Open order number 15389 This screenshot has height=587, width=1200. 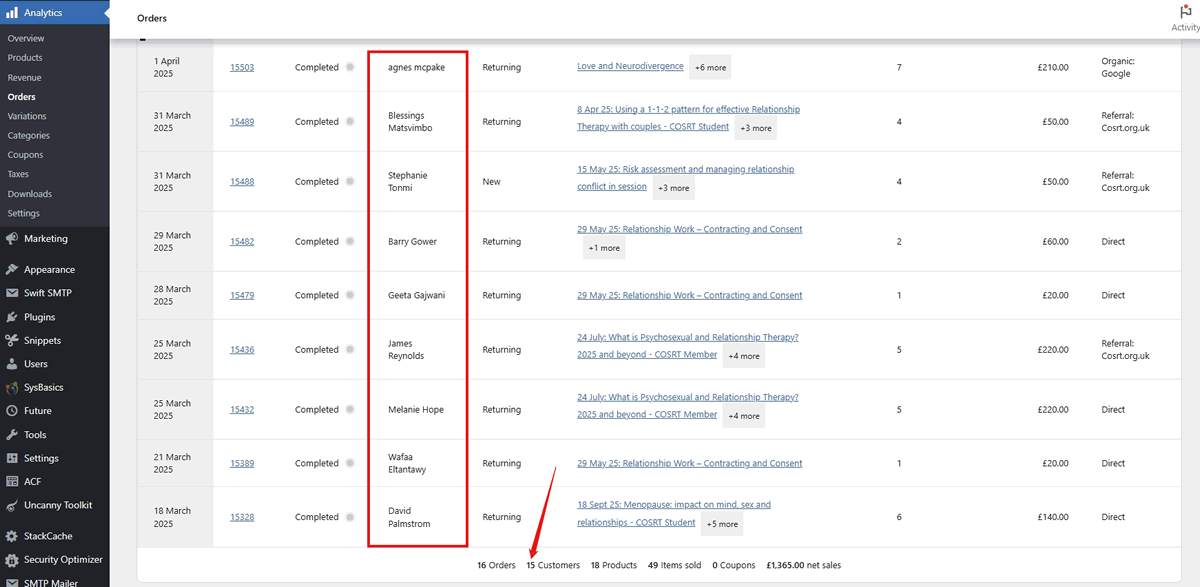(242, 464)
